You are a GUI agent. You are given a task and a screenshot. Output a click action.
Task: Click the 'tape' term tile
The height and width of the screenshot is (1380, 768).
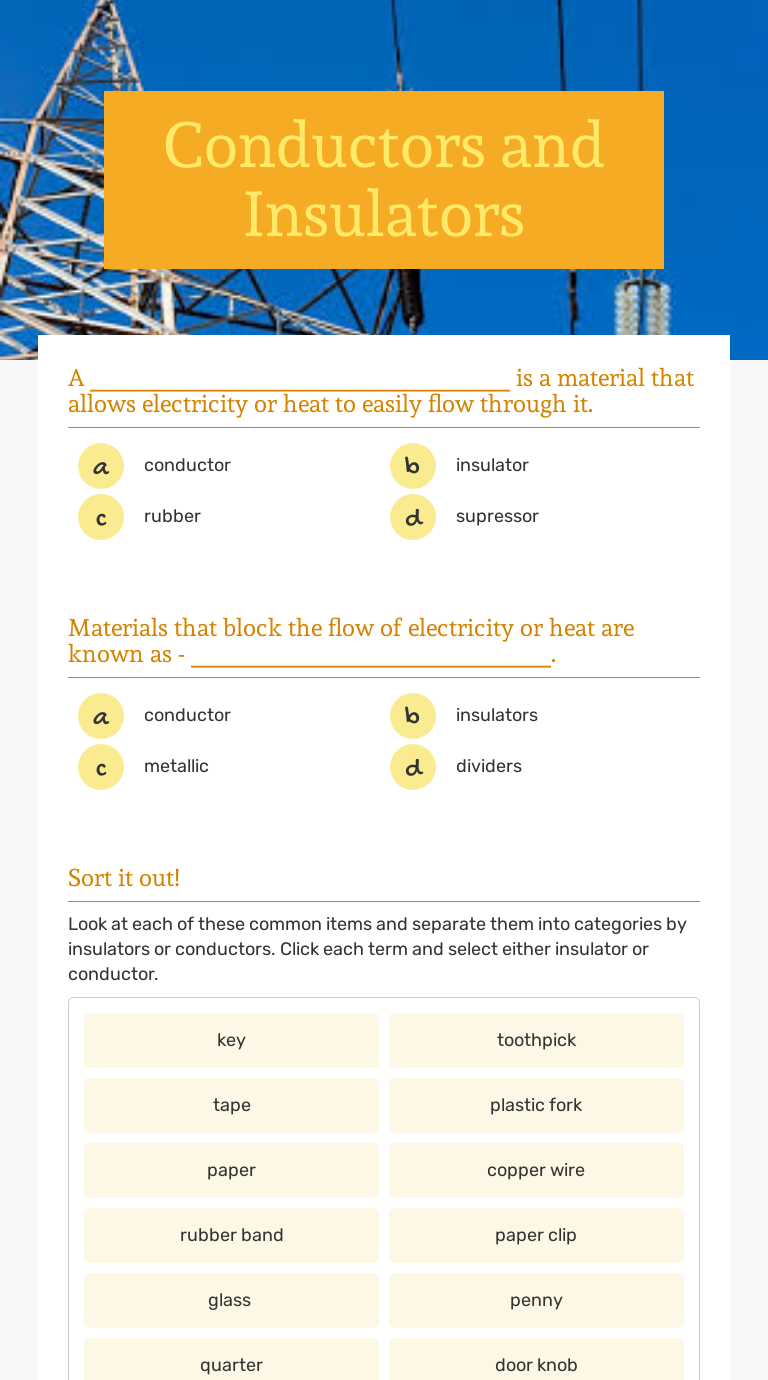[231, 1105]
